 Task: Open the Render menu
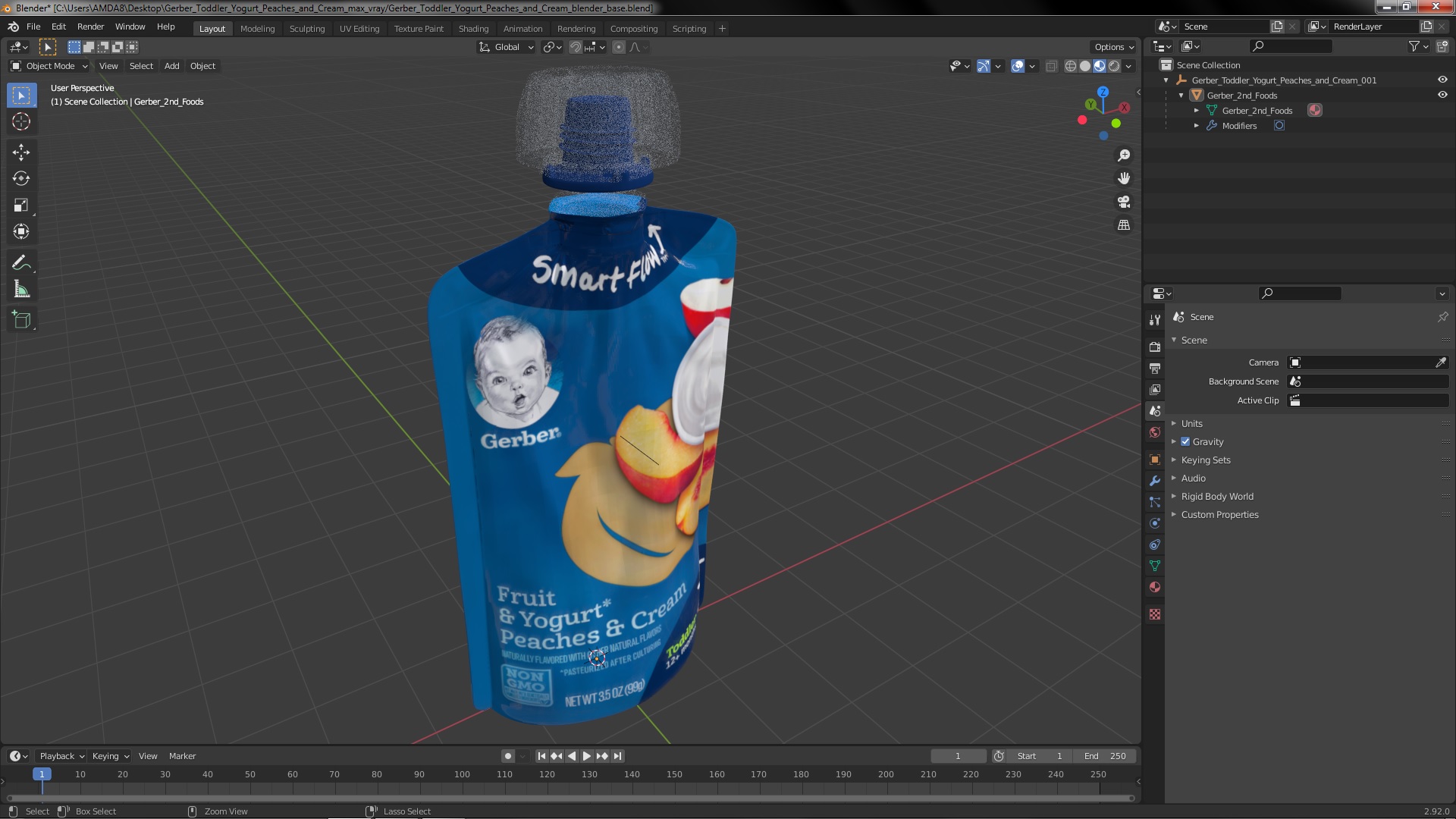click(90, 27)
